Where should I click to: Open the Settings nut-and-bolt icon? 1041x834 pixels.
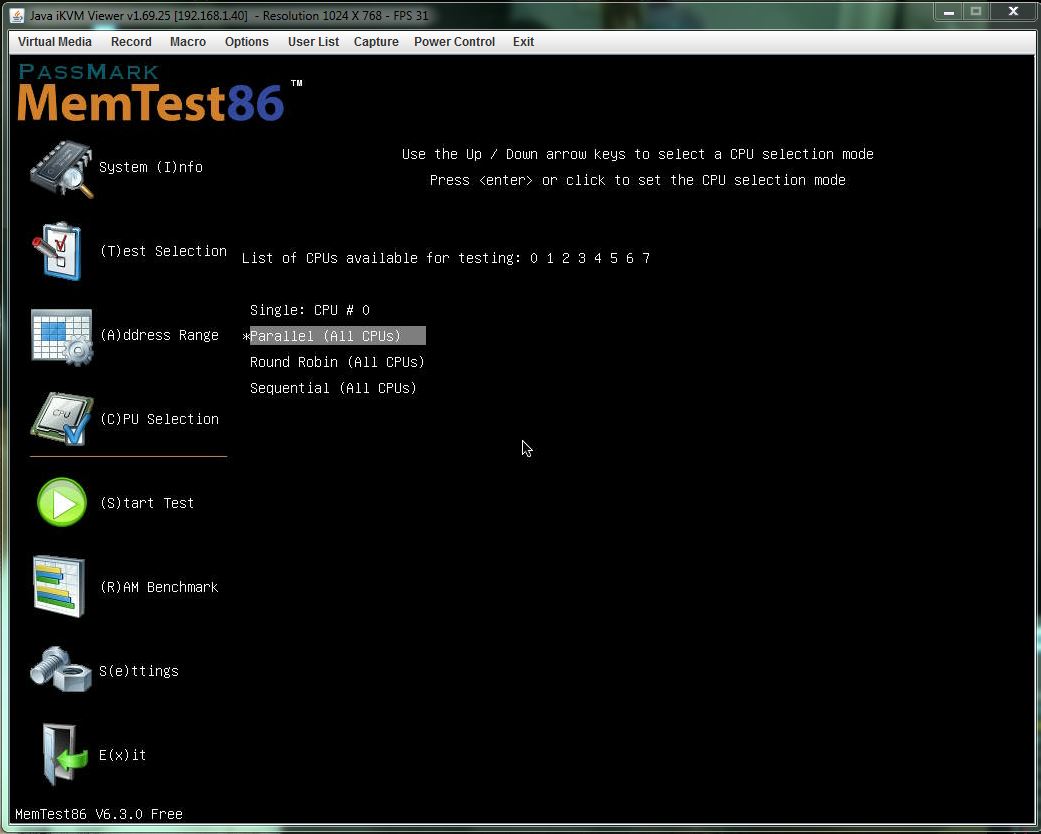(60, 669)
